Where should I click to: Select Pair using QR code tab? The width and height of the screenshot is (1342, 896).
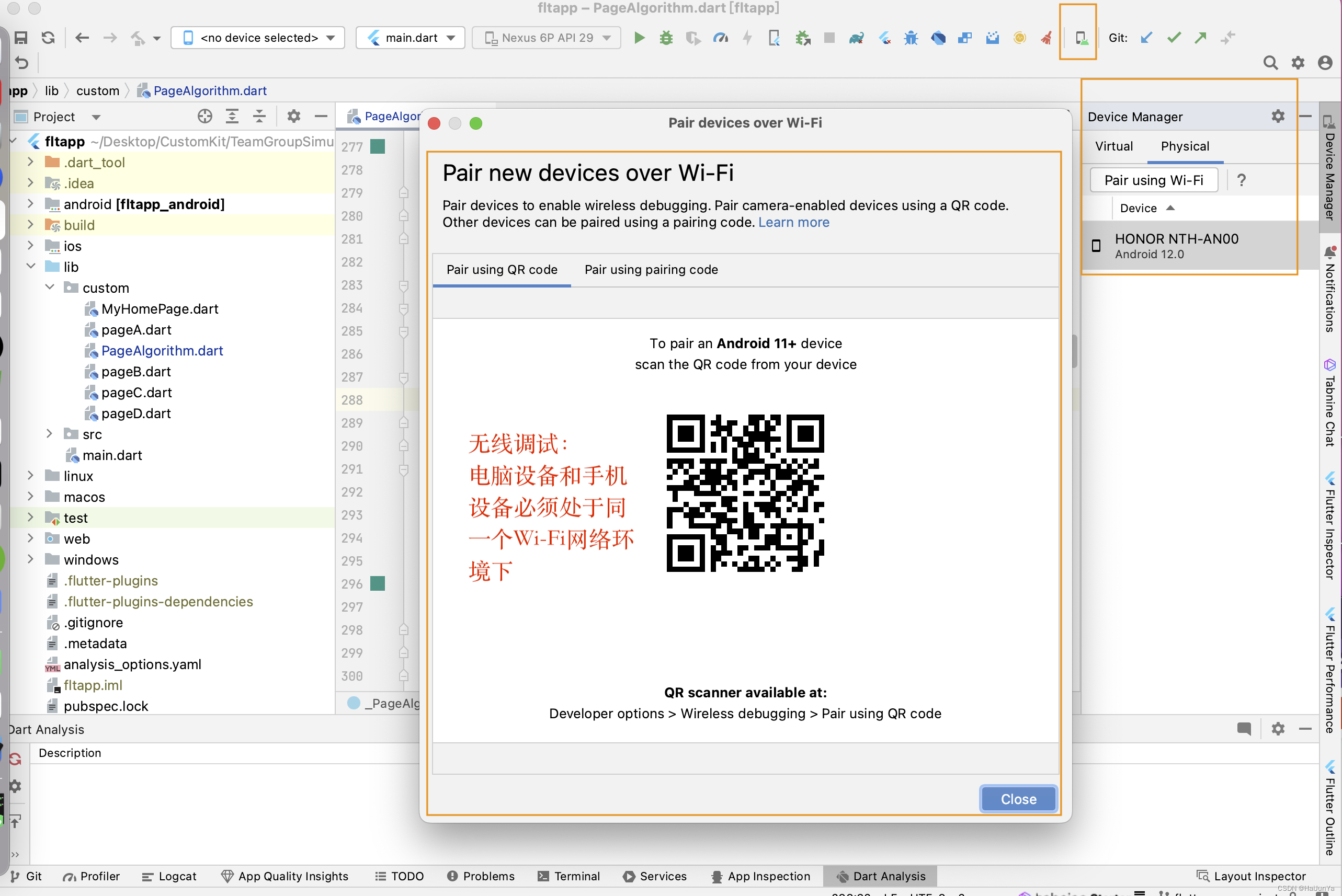pos(502,270)
